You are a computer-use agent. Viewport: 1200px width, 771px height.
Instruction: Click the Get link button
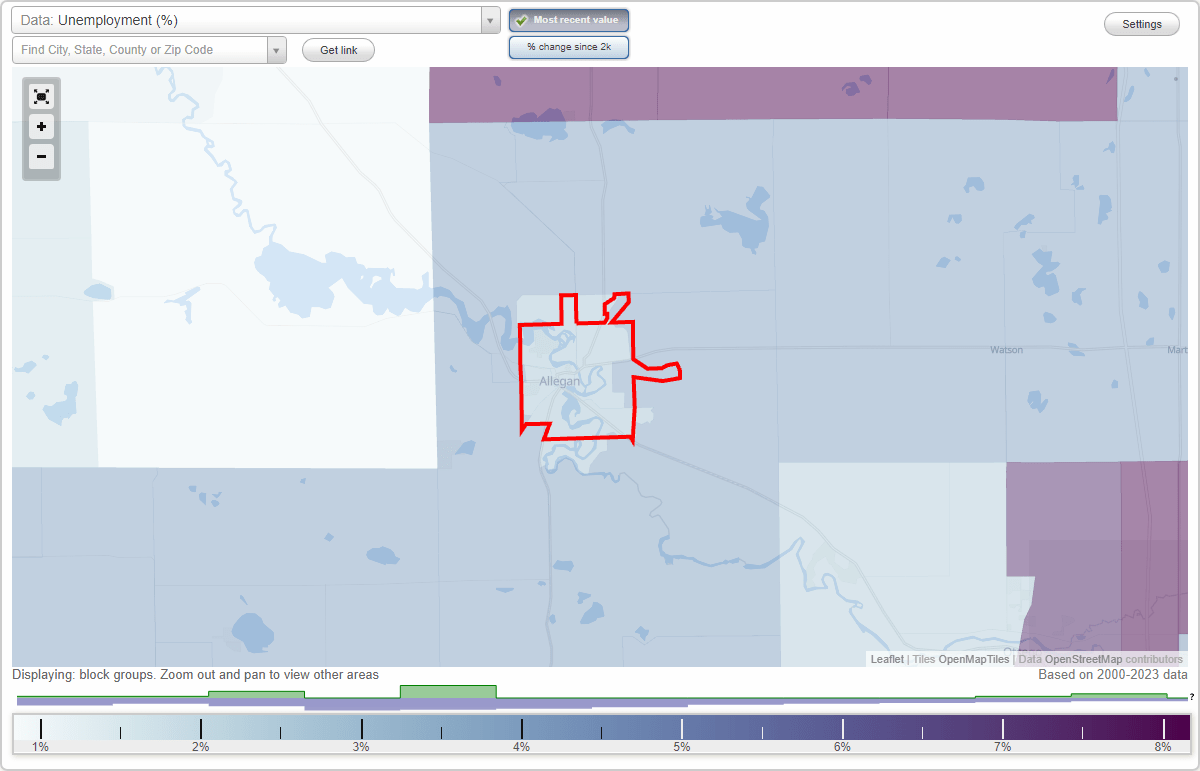[337, 49]
